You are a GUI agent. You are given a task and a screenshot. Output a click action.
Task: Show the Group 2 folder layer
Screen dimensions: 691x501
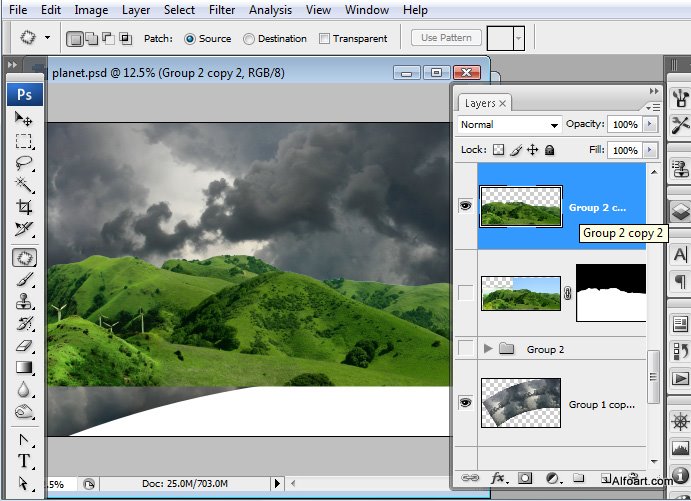click(x=465, y=349)
